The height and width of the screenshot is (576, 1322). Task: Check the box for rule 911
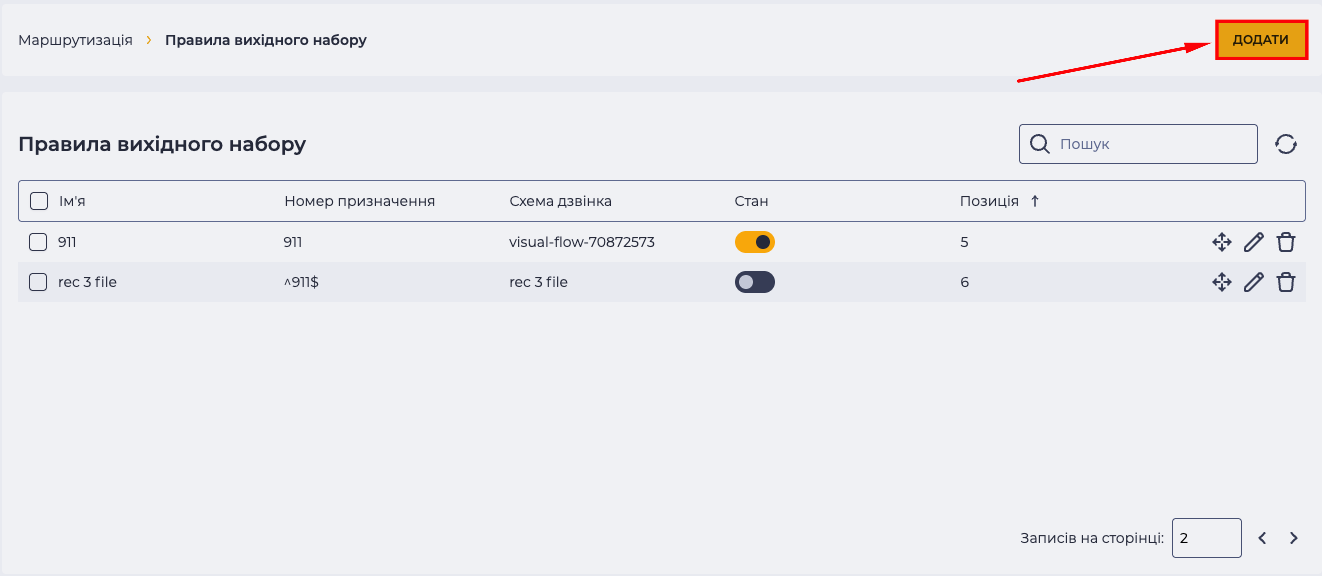(38, 242)
